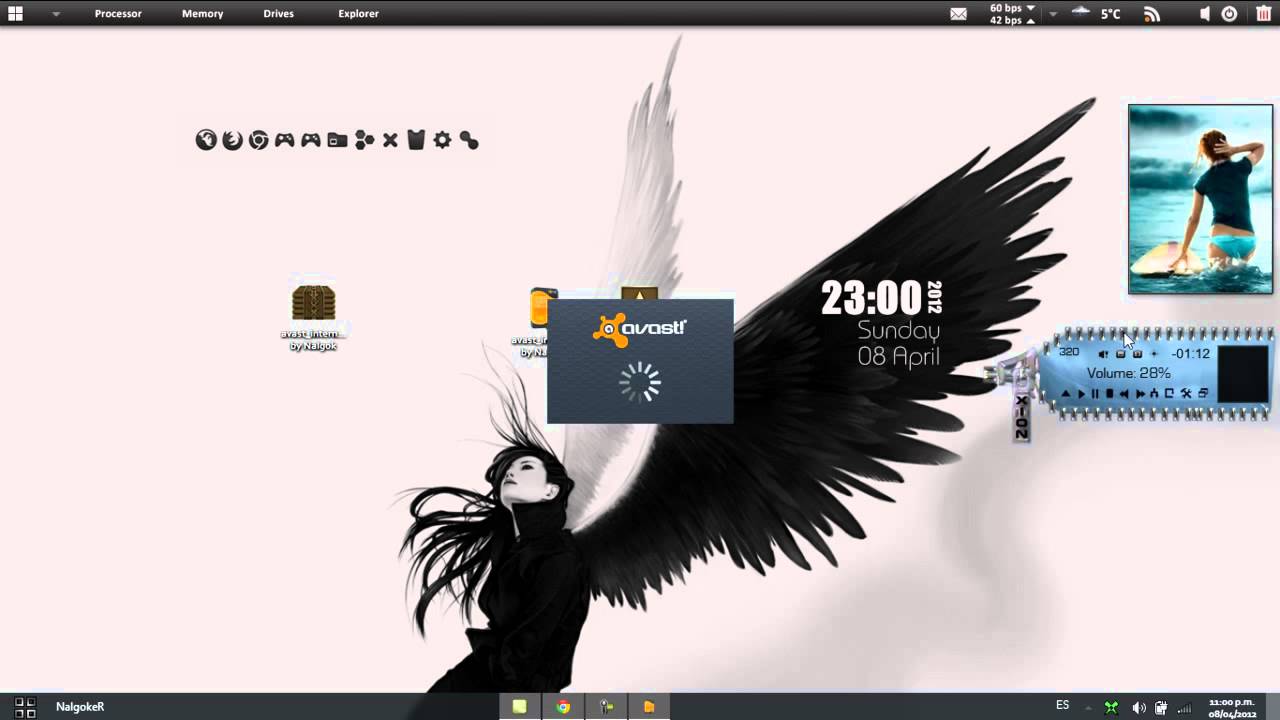Launch Chrome from the desktop dock
The height and width of the screenshot is (720, 1280).
[x=258, y=140]
